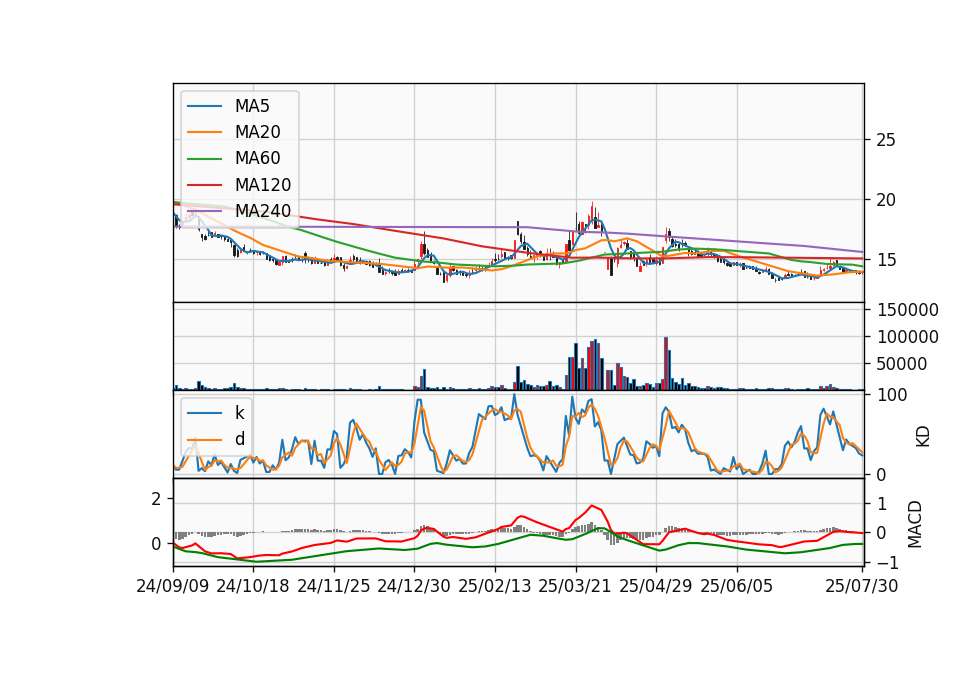Click the MACD vertical axis title
This screenshot has height=690, width=960.
click(915, 524)
